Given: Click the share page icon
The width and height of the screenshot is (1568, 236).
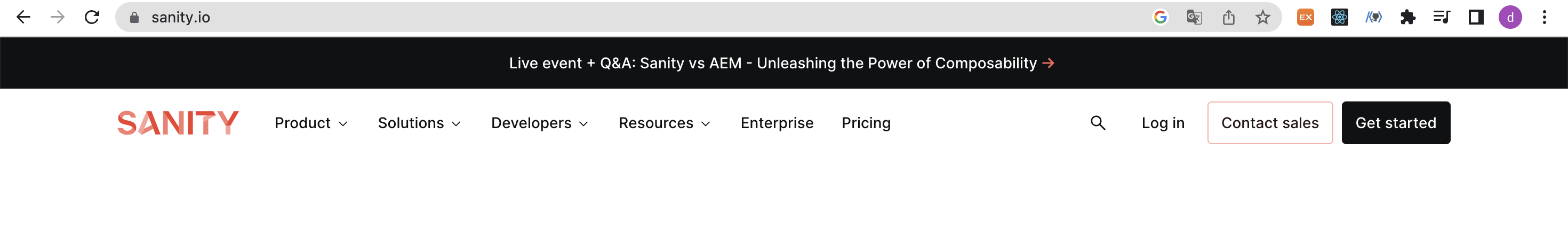Looking at the screenshot, I should point(1228,17).
